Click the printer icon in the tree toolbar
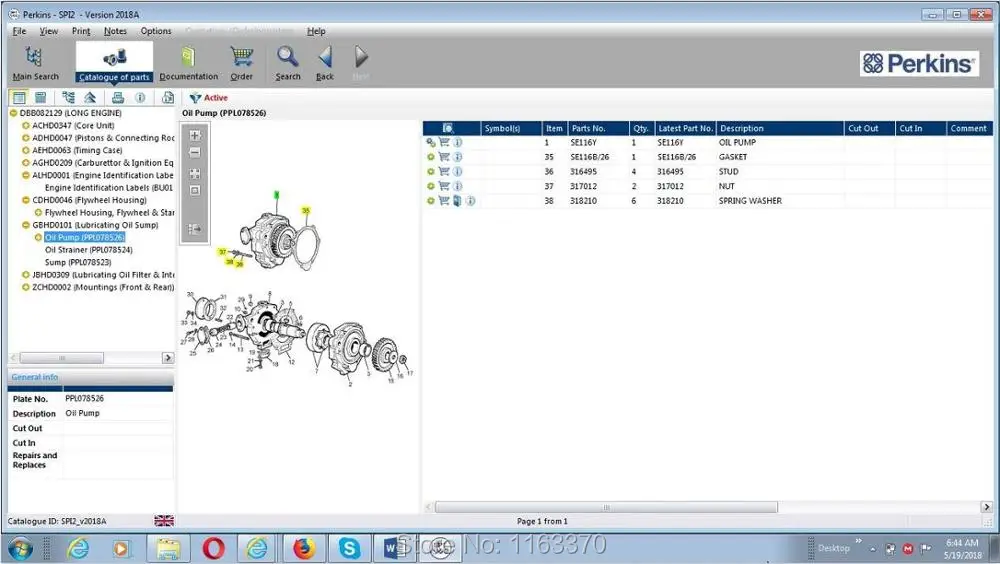 pyautogui.click(x=118, y=98)
